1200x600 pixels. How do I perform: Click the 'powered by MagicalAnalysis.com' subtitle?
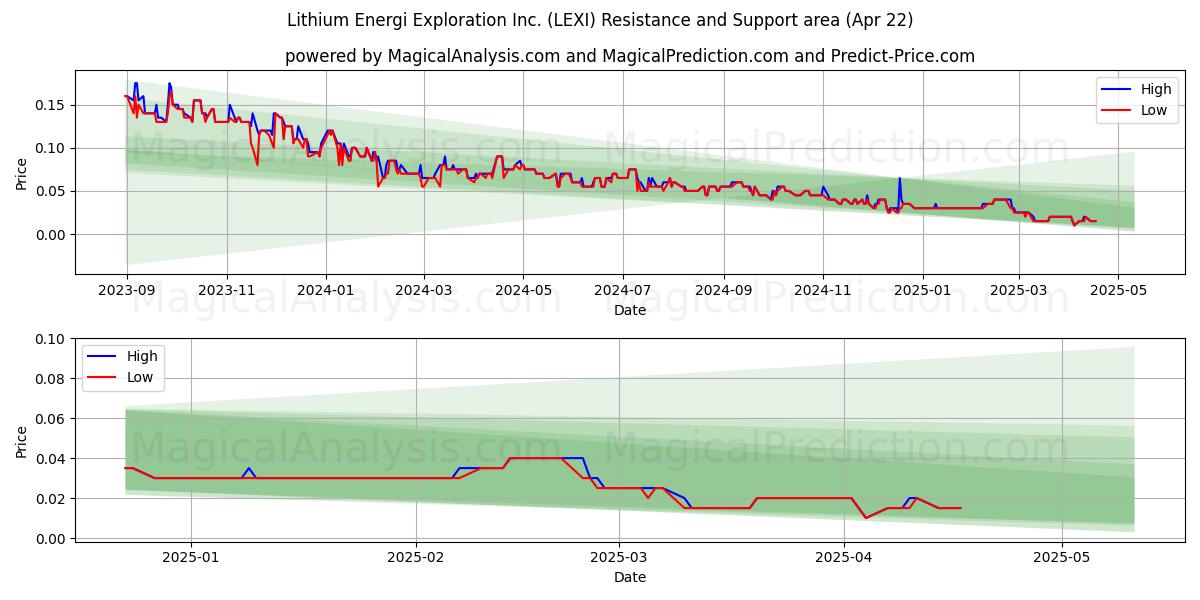click(x=630, y=56)
